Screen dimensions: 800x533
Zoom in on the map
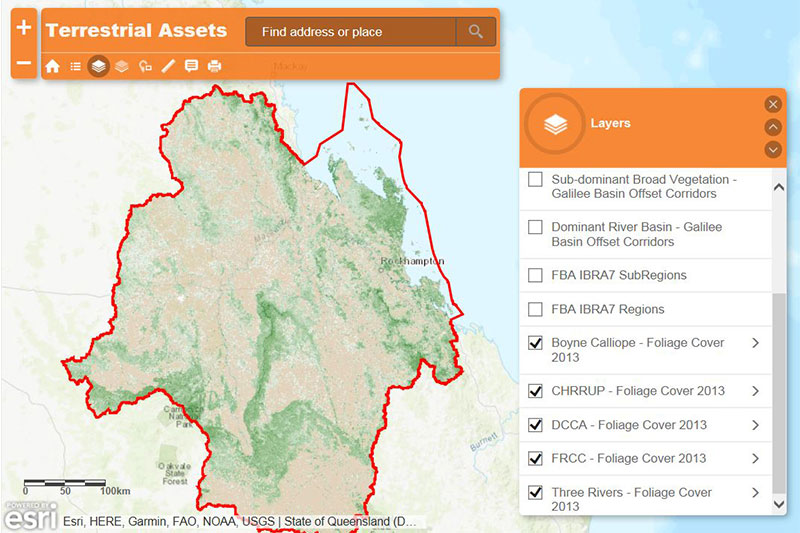point(24,28)
